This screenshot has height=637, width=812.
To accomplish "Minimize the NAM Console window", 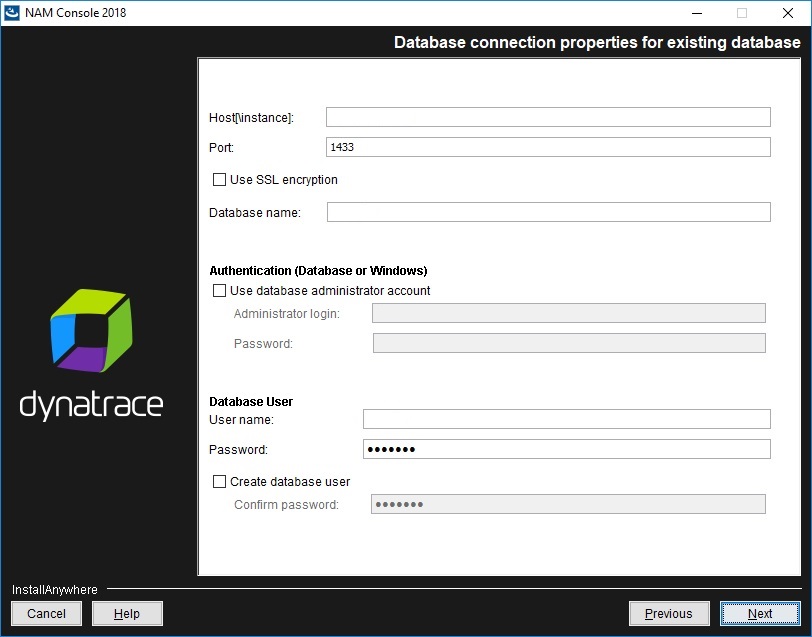I will coord(697,13).
